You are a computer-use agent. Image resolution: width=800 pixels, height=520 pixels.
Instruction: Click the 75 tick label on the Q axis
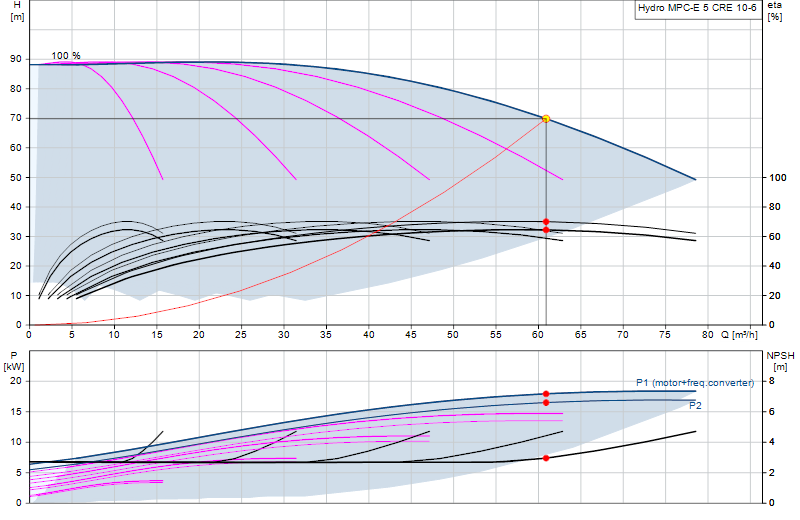click(x=665, y=335)
